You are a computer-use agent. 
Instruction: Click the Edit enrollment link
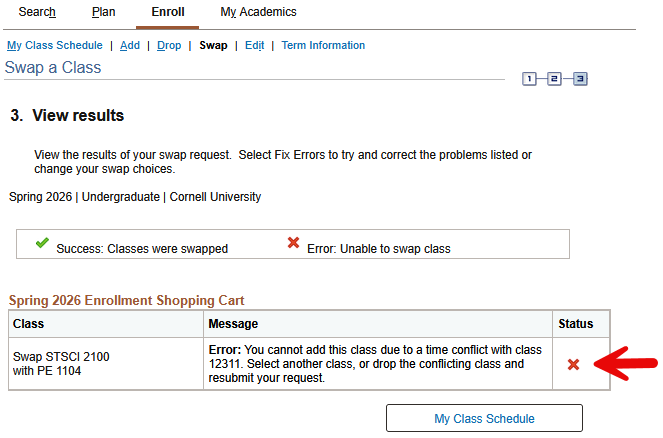point(254,45)
